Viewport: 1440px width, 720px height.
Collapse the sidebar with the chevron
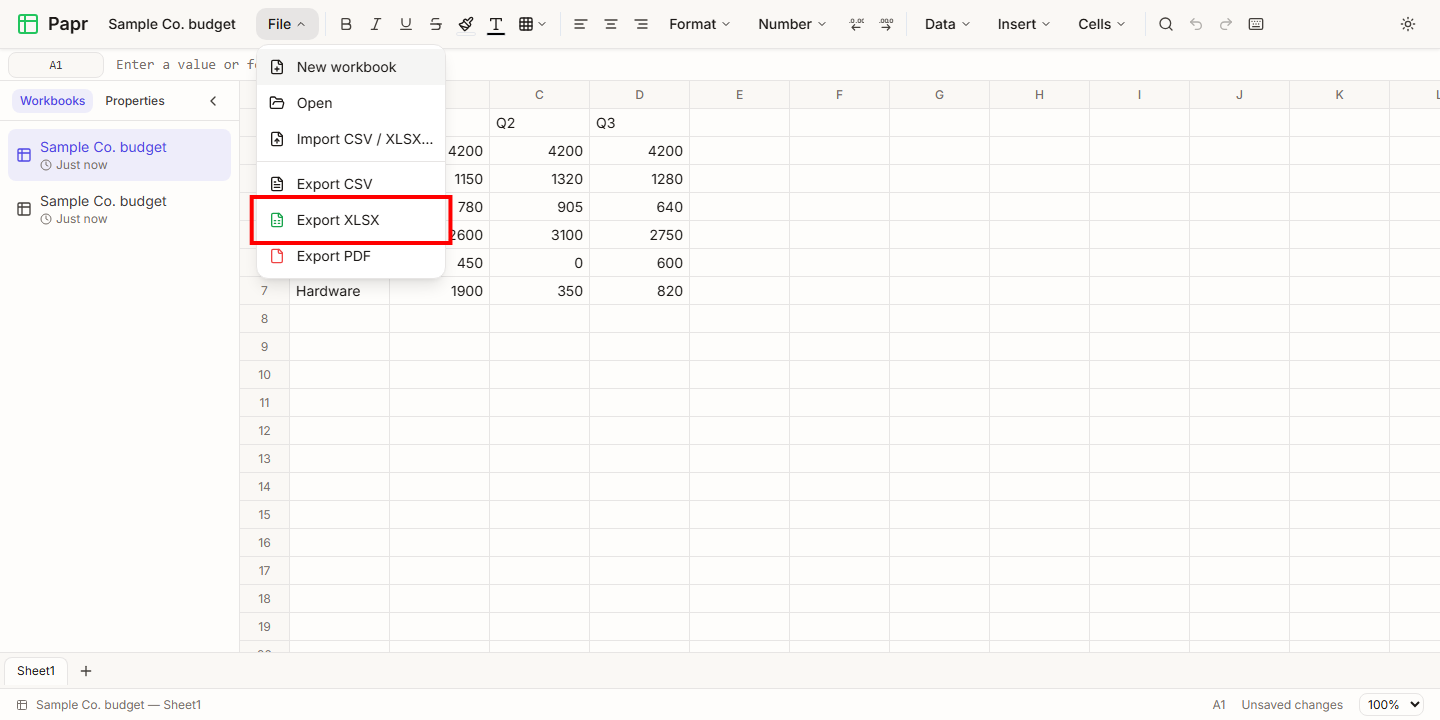coord(213,101)
